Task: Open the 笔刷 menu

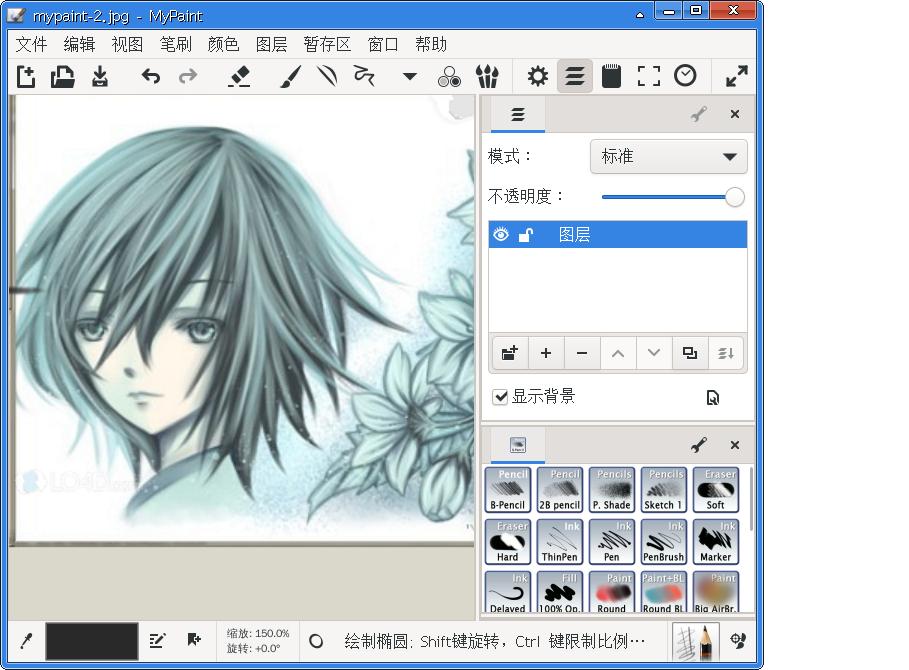Action: tap(175, 44)
